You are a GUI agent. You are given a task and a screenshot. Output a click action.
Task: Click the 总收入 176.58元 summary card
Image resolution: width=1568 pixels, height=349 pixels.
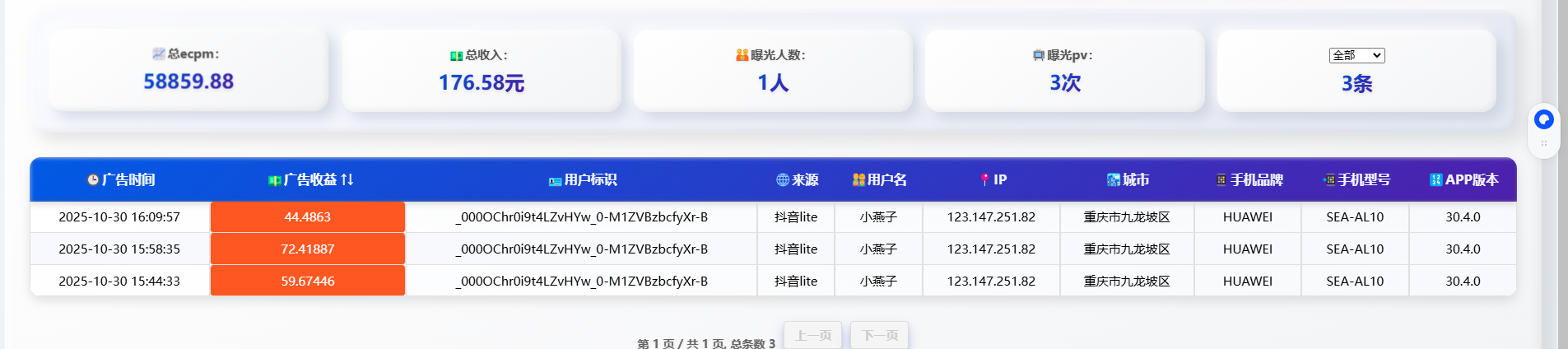[x=481, y=71]
